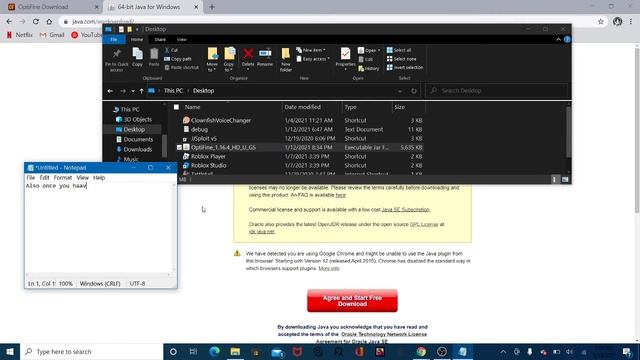640x360 pixels.
Task: Expand address bar history dropdown
Action: tap(400, 91)
